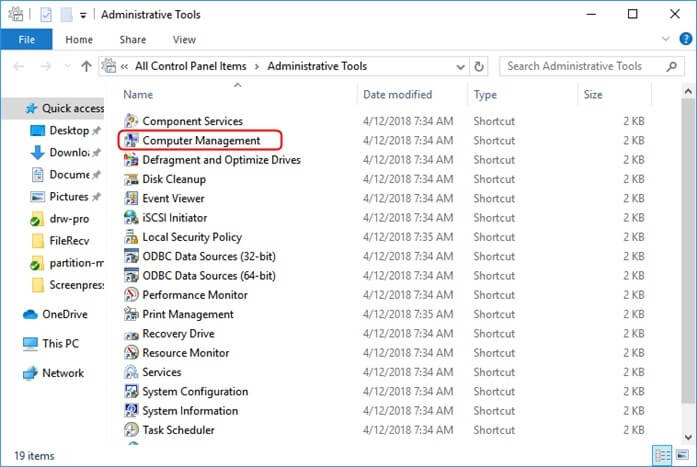Sort by the Date modified column header
The image size is (697, 467).
(413, 94)
